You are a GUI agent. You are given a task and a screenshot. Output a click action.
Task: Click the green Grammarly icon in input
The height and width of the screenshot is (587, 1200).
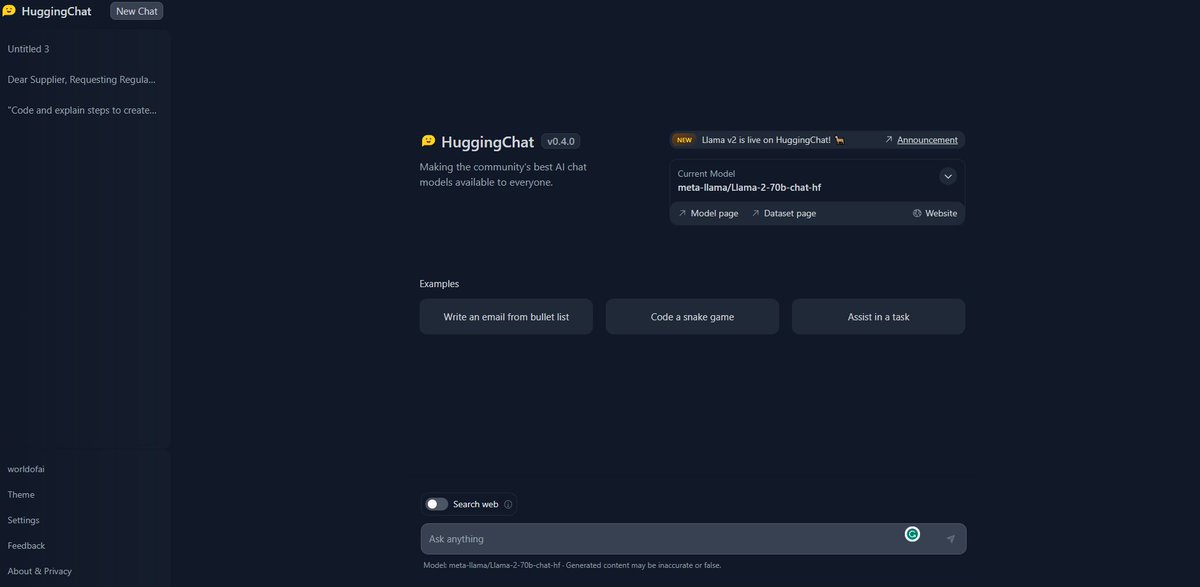[912, 534]
